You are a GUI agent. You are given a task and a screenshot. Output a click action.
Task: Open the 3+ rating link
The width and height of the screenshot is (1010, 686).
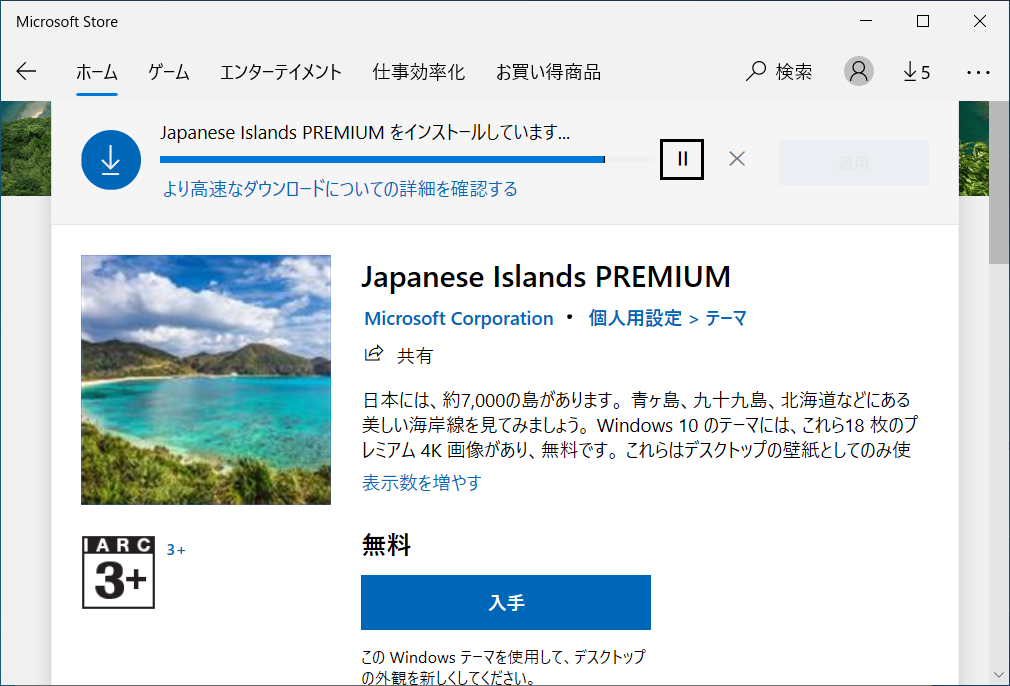click(x=176, y=550)
